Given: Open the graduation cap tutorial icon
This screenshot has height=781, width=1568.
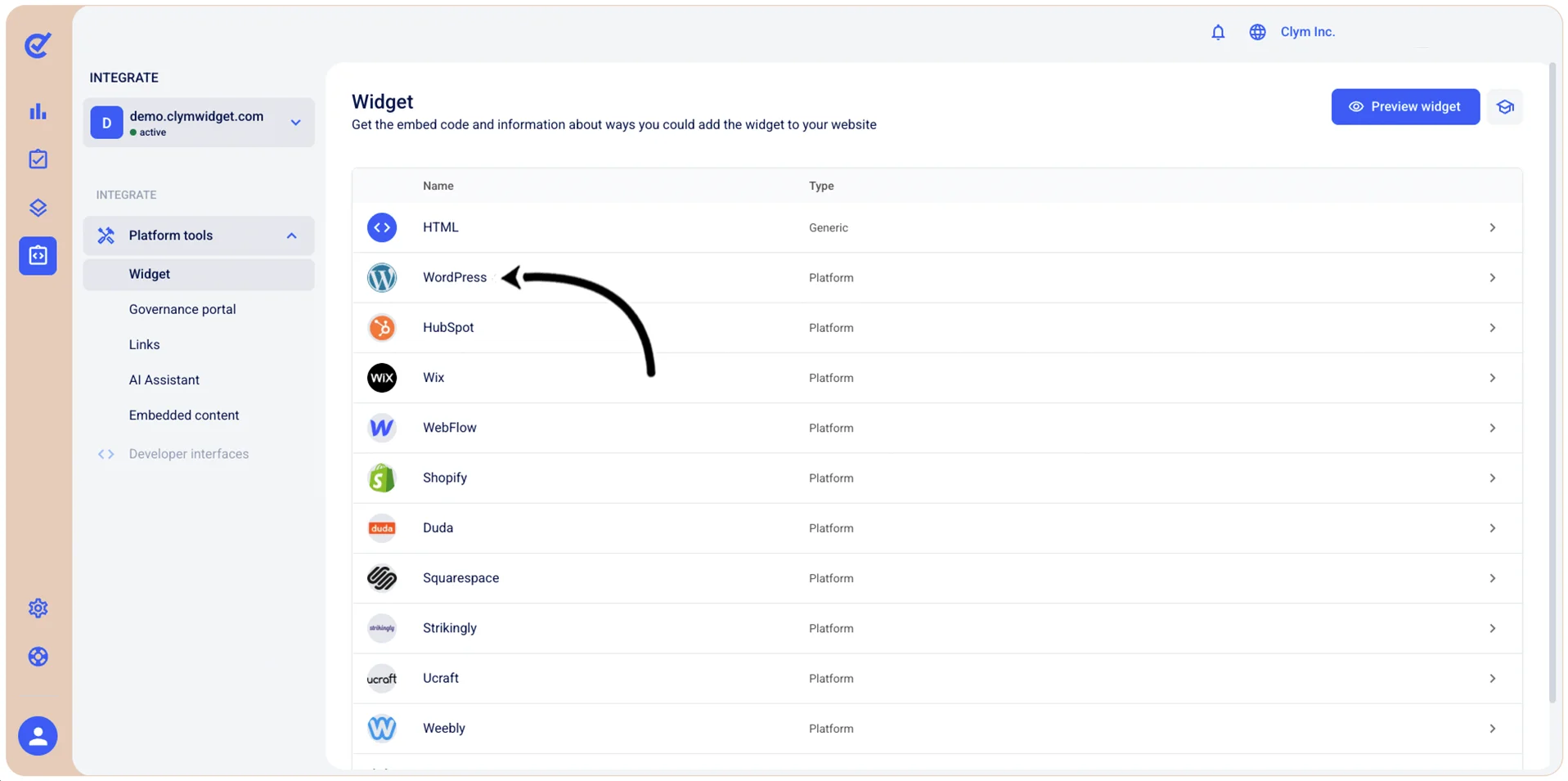Looking at the screenshot, I should click(1505, 107).
